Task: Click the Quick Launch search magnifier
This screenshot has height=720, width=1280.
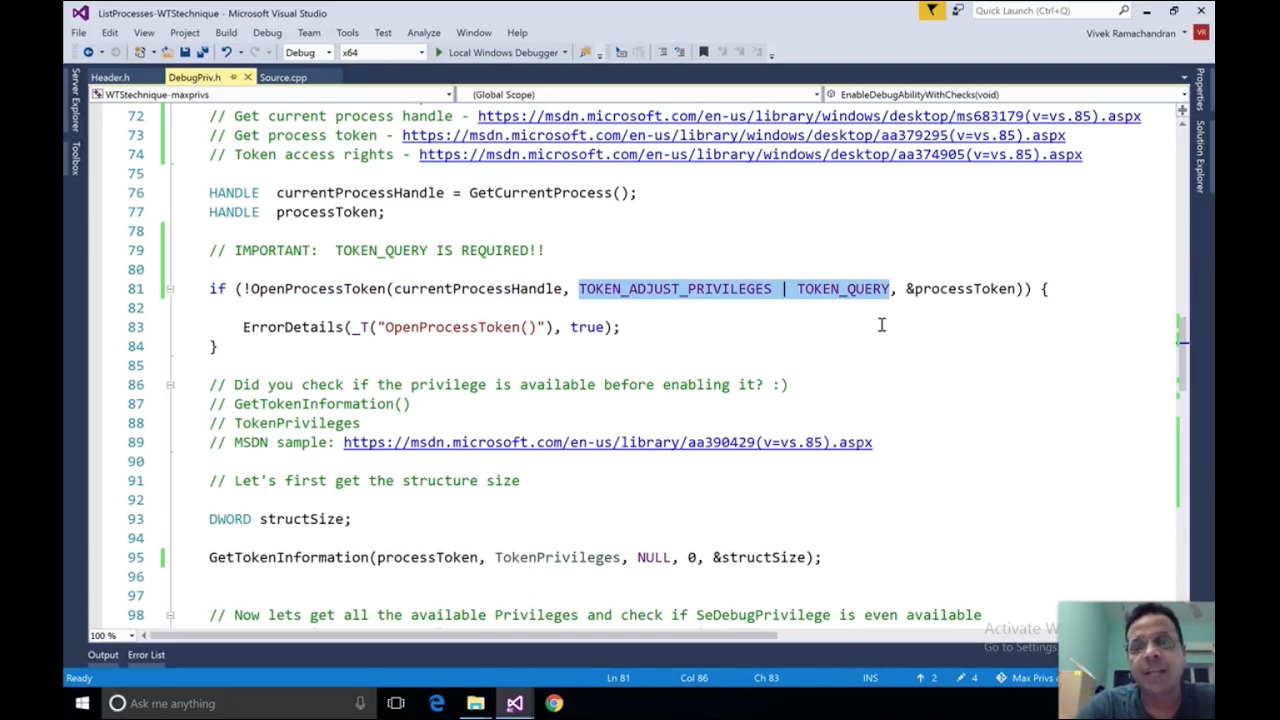Action: pyautogui.click(x=1124, y=11)
